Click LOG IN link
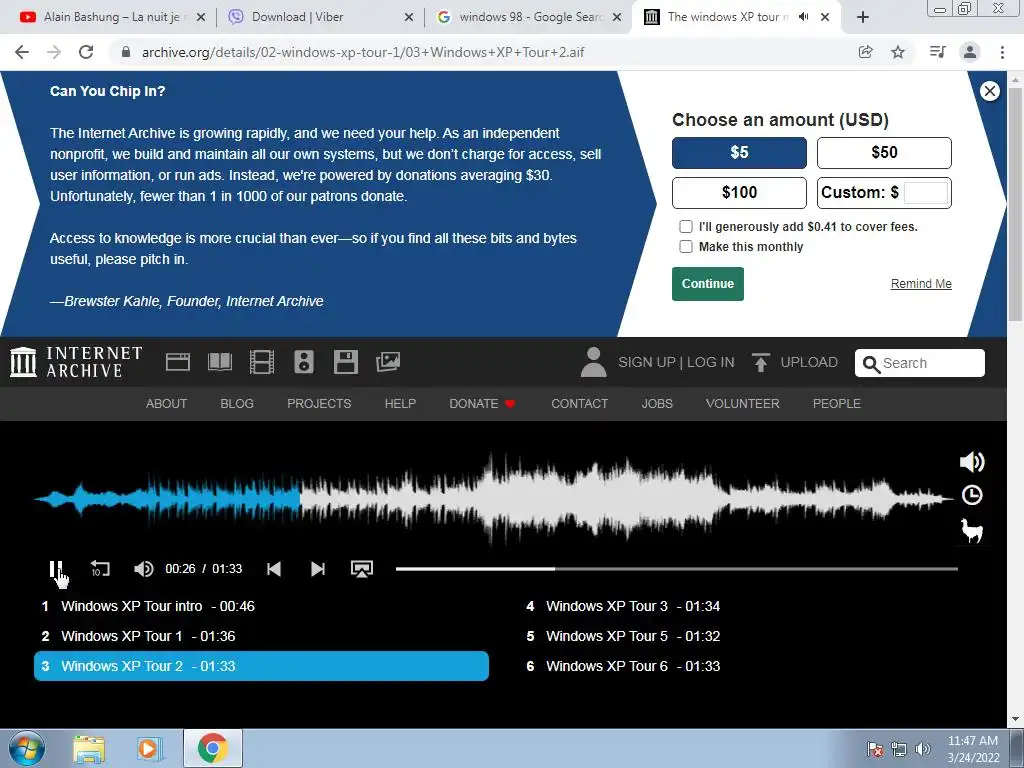The width and height of the screenshot is (1024, 768). tap(711, 362)
